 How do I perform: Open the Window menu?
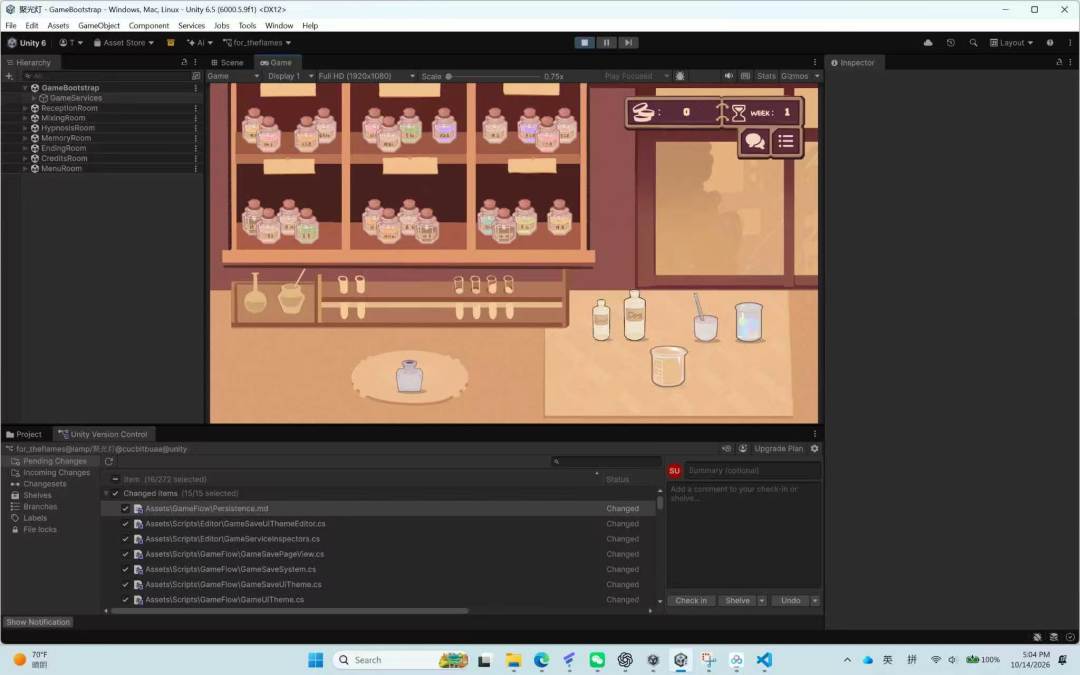coord(279,25)
